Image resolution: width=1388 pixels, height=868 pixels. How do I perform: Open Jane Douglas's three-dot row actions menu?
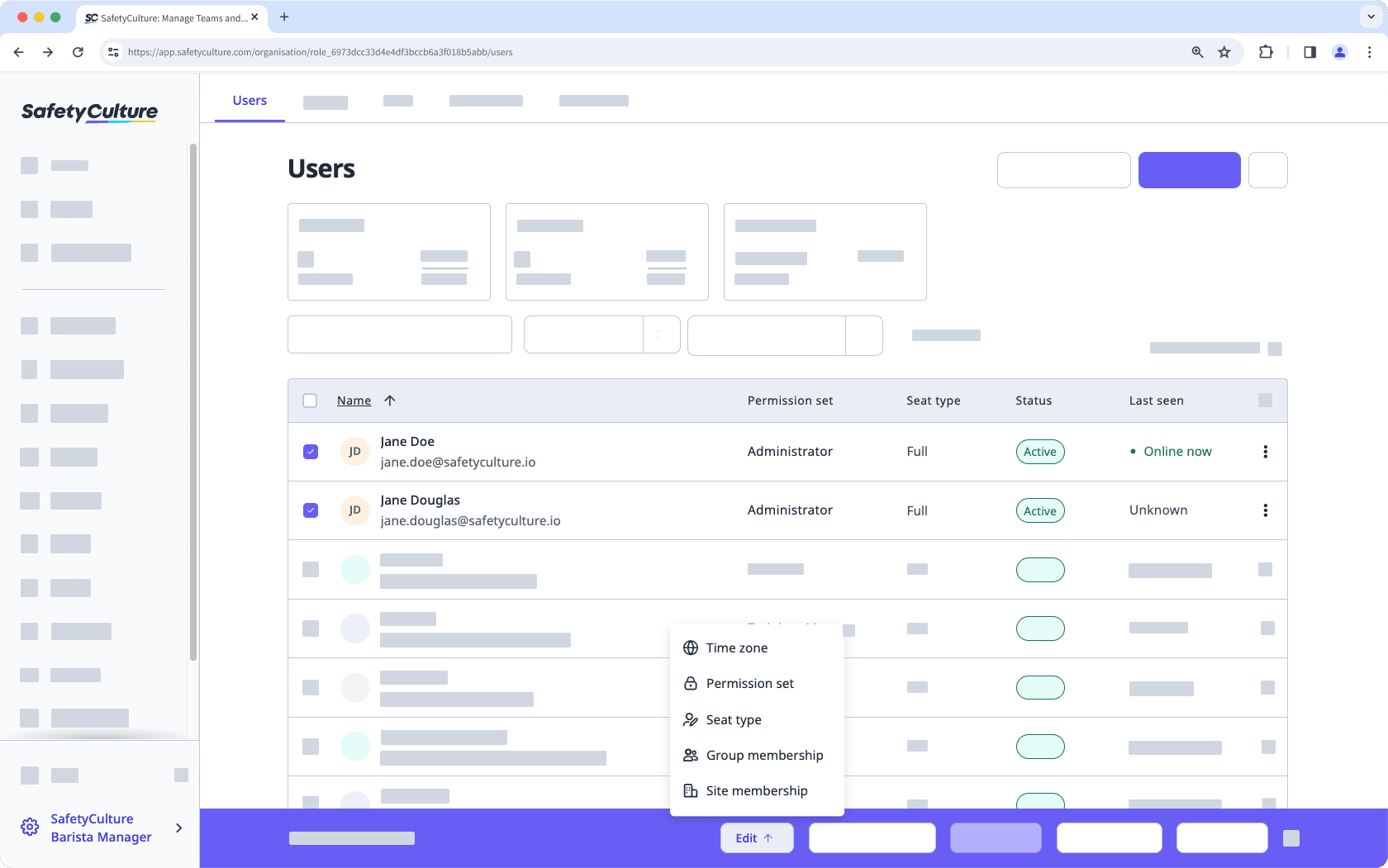pyautogui.click(x=1265, y=510)
